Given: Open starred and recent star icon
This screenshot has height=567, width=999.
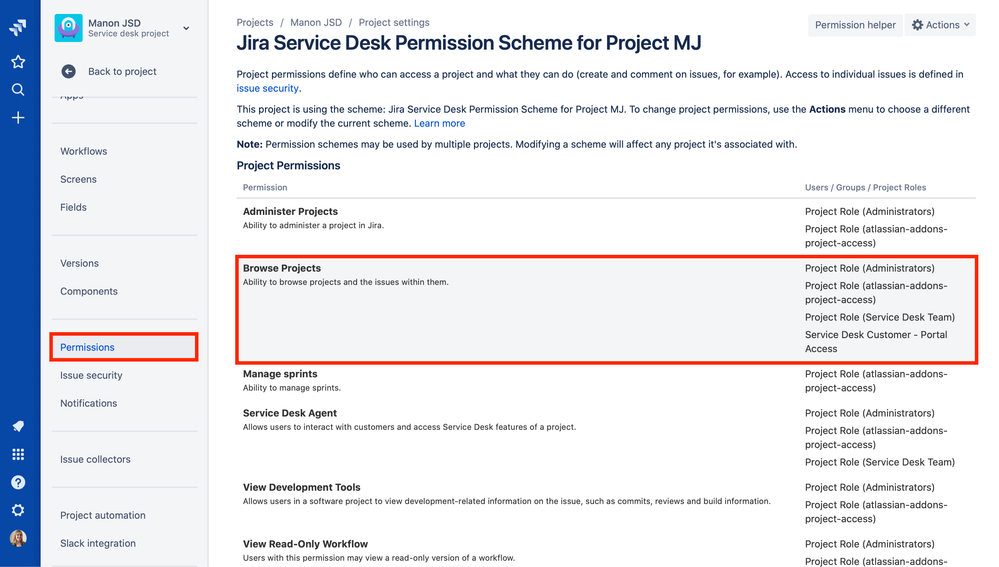Looking at the screenshot, I should coord(18,62).
